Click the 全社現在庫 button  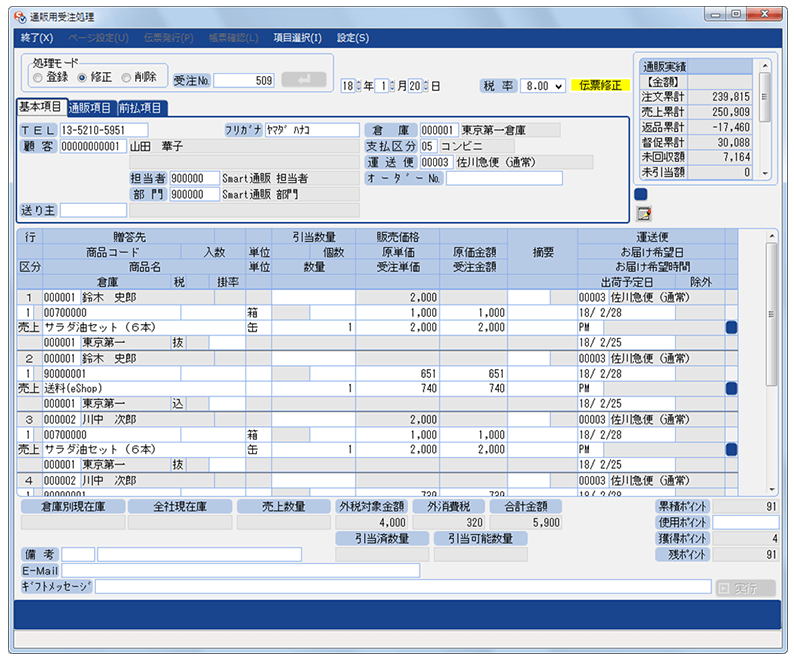(180, 507)
